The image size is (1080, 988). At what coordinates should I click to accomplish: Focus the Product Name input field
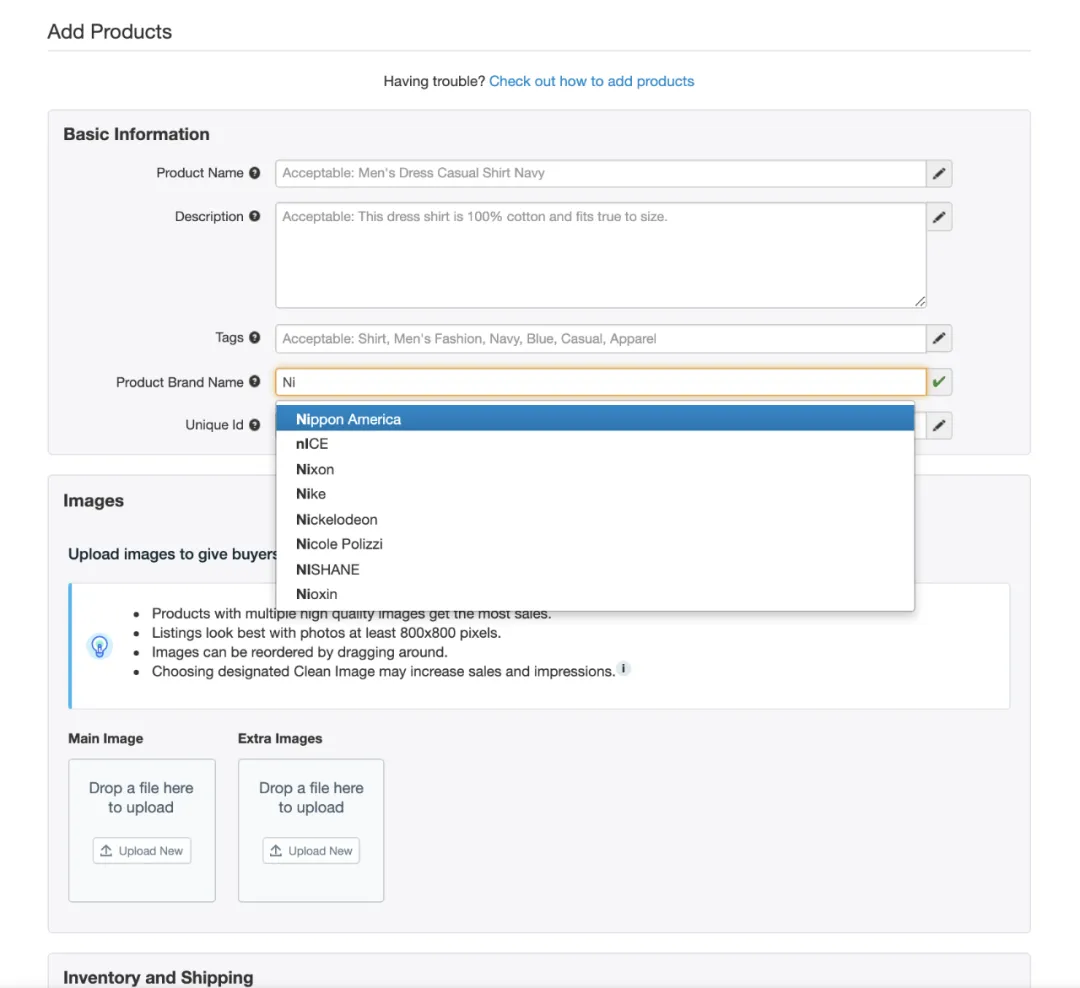tap(601, 174)
